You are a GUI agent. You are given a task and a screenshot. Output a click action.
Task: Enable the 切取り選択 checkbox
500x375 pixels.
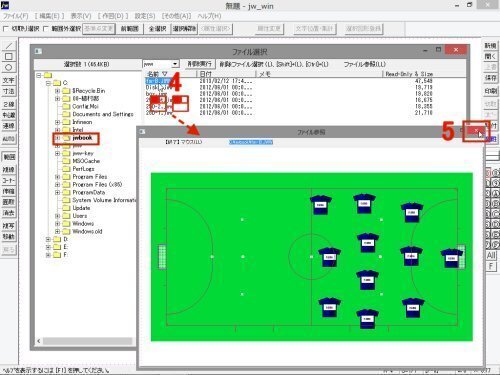(x=5, y=29)
